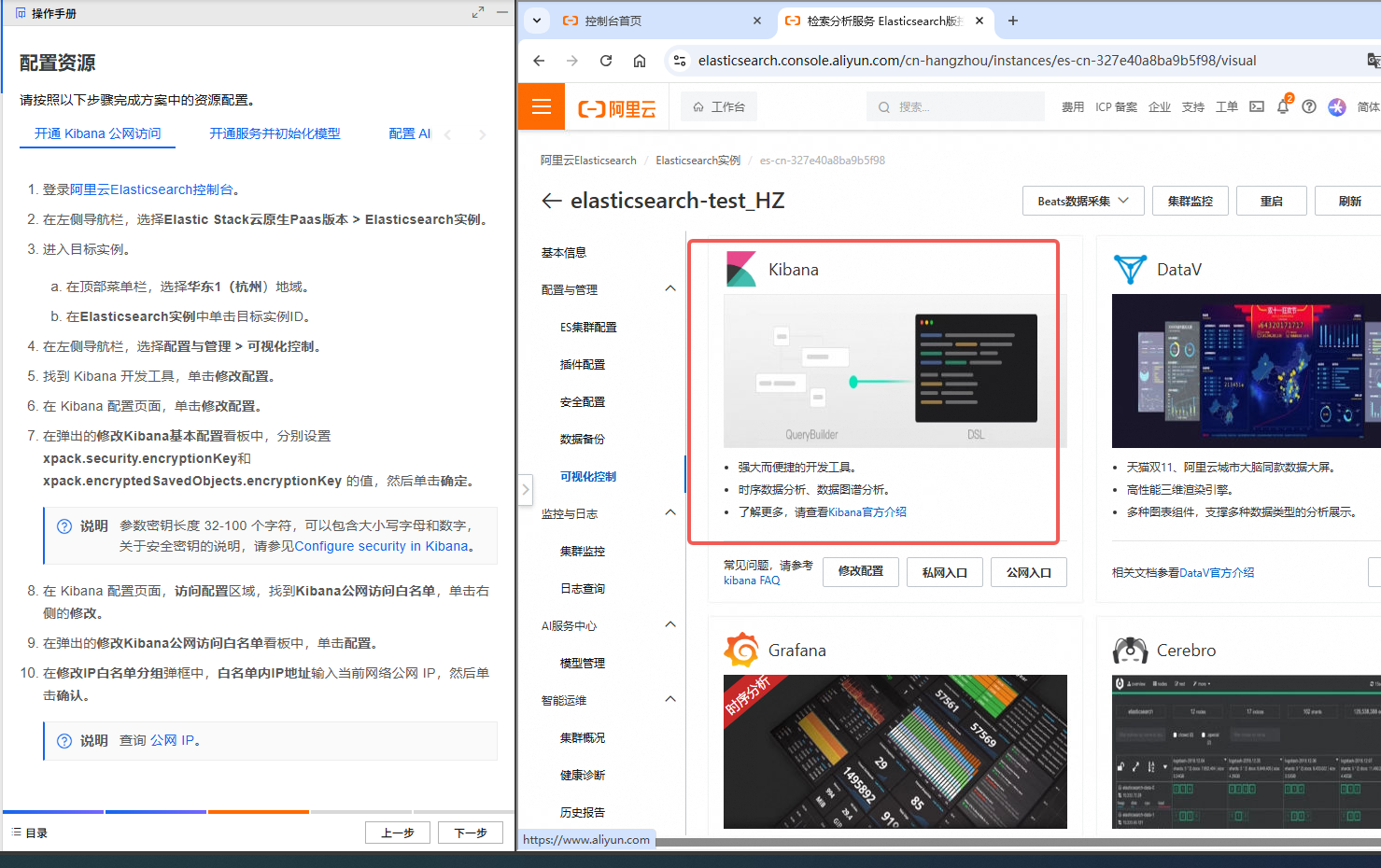Switch to 开通服务并初始化模型 tab
1381x868 pixels.
275,133
